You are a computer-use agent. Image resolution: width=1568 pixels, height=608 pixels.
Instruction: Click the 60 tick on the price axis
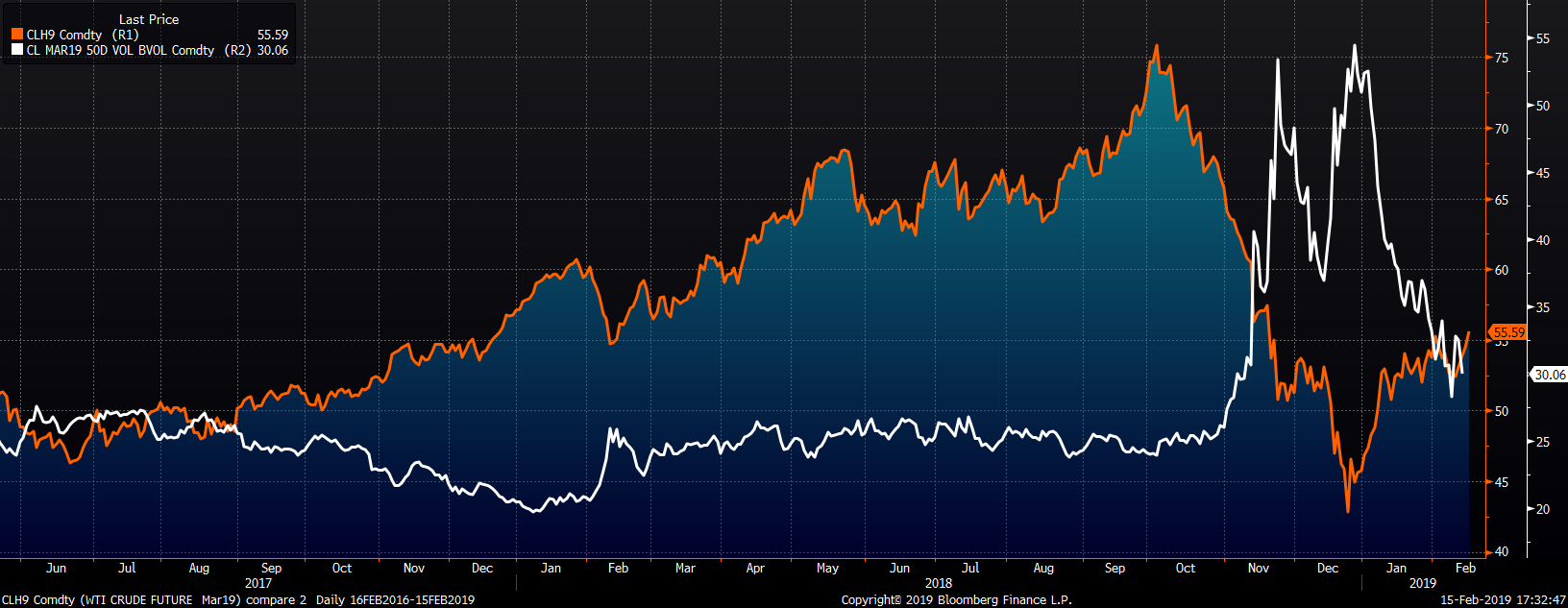[1501, 270]
